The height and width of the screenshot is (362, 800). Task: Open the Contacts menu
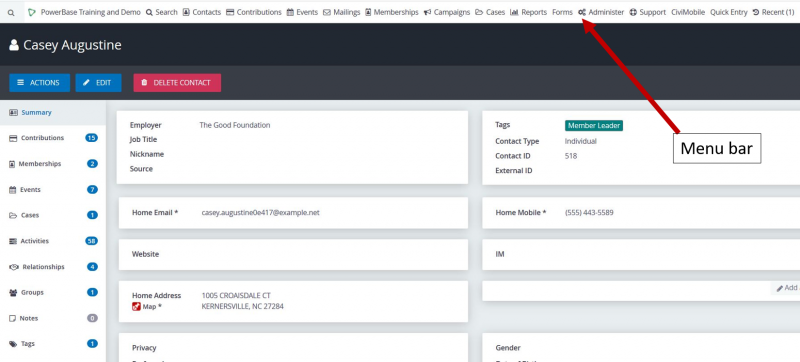pos(202,12)
